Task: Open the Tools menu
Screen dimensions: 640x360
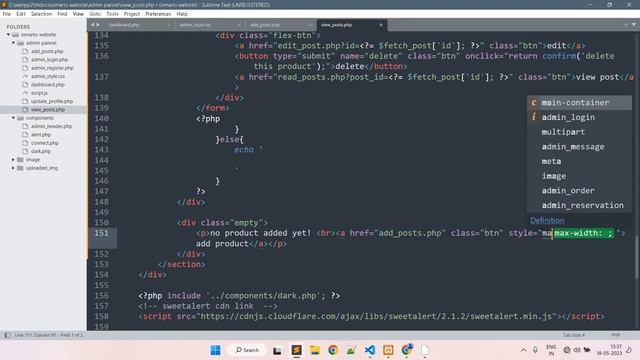Action: tap(112, 14)
